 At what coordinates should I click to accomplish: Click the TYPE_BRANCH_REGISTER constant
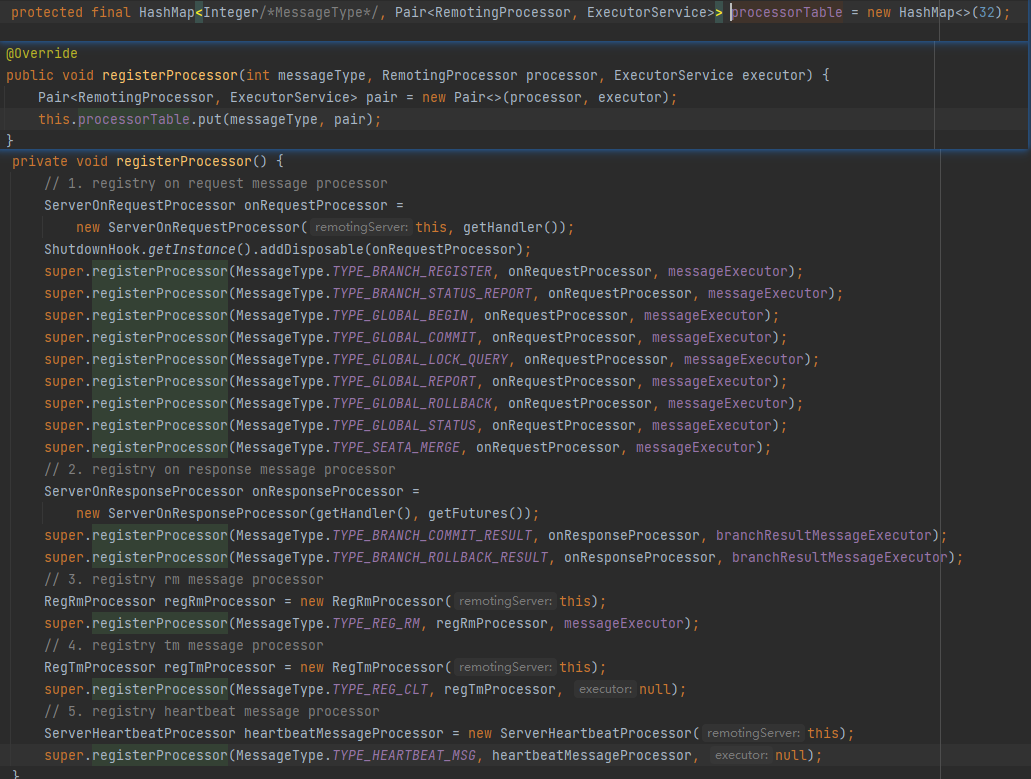412,271
